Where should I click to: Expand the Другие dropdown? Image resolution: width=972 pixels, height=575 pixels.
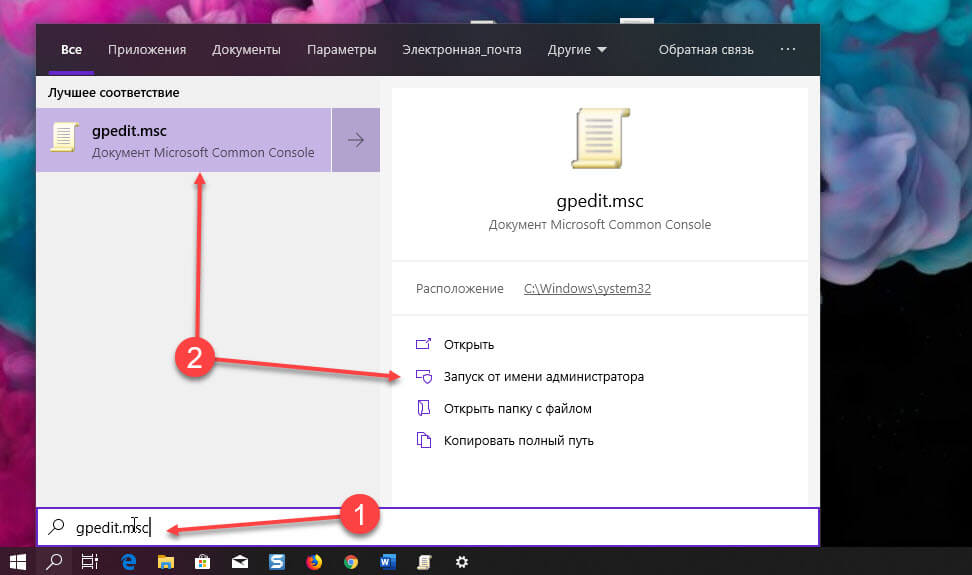click(577, 50)
